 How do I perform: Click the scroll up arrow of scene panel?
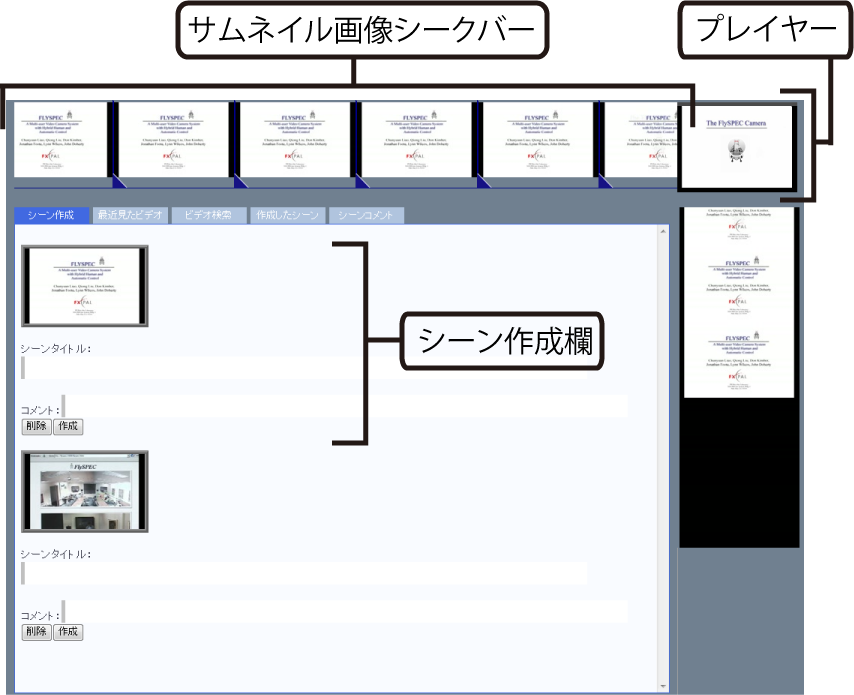tap(663, 231)
